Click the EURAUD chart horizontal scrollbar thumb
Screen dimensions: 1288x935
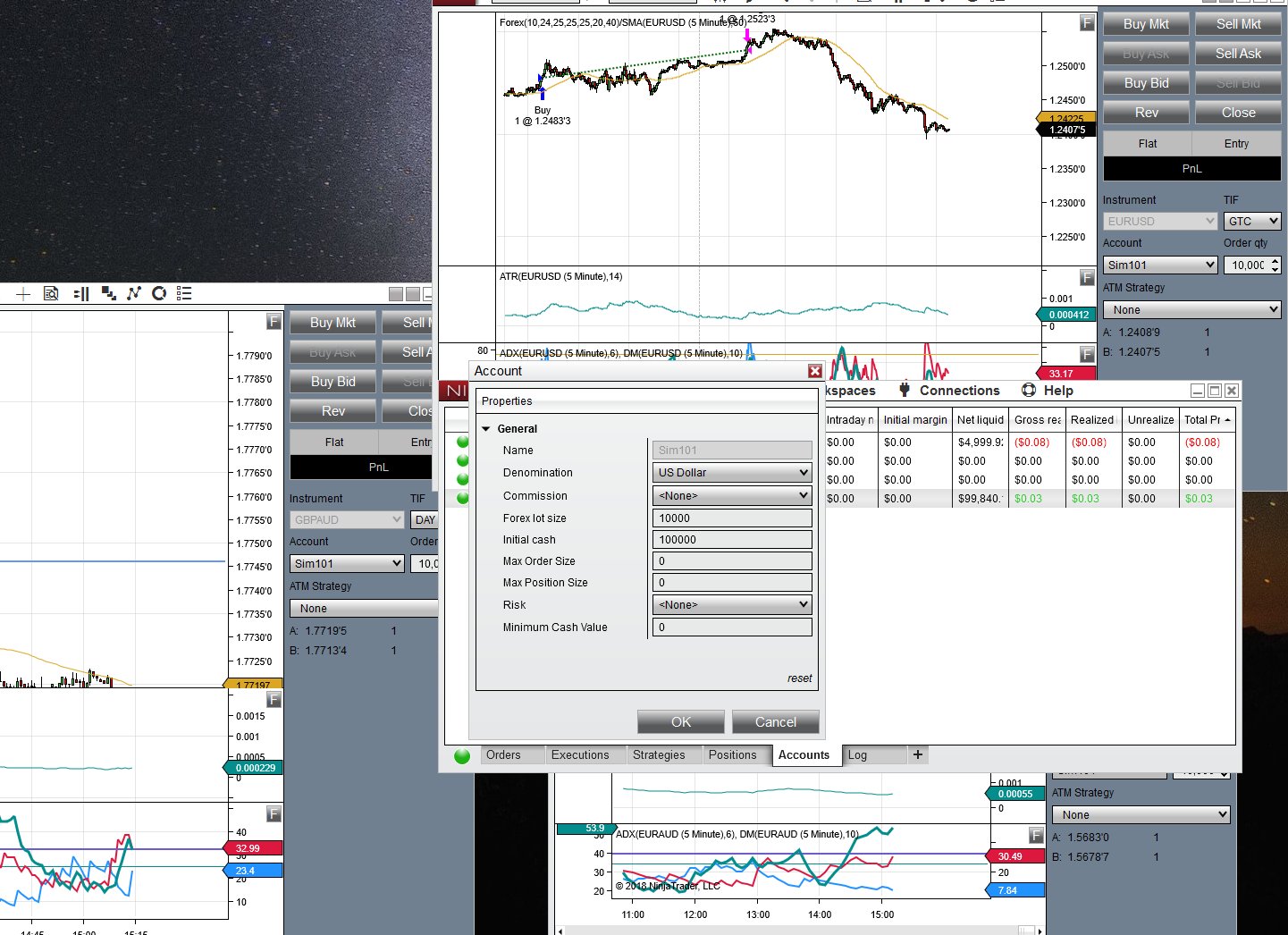coord(1027,931)
